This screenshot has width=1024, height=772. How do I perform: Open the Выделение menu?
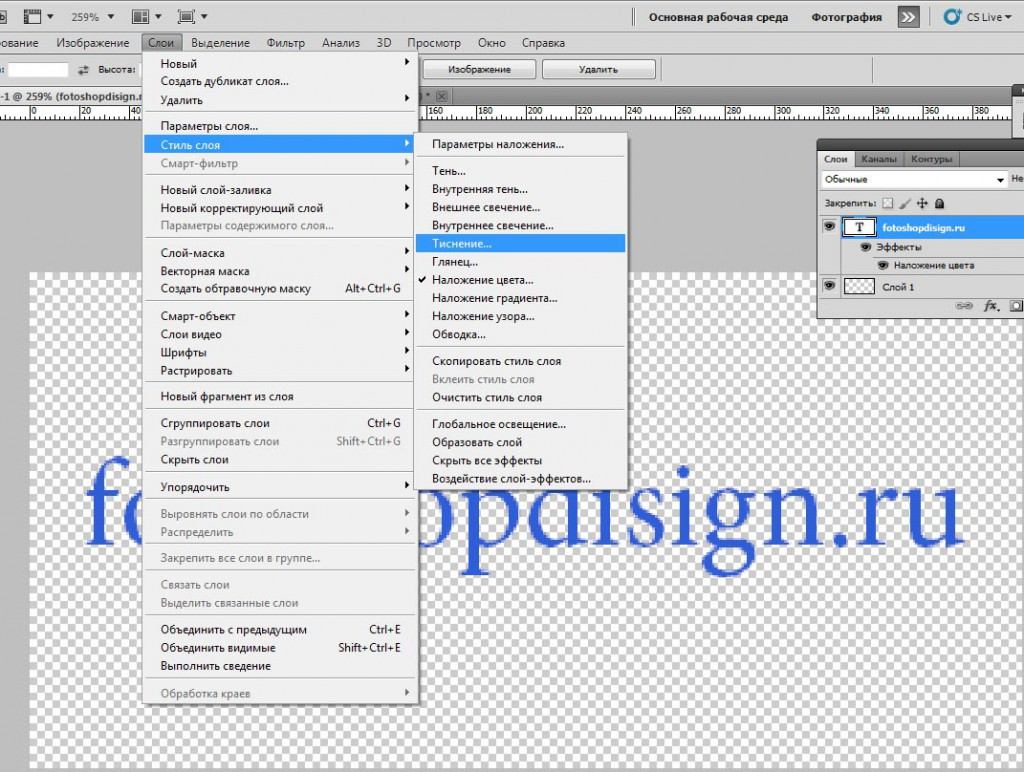pyautogui.click(x=221, y=42)
